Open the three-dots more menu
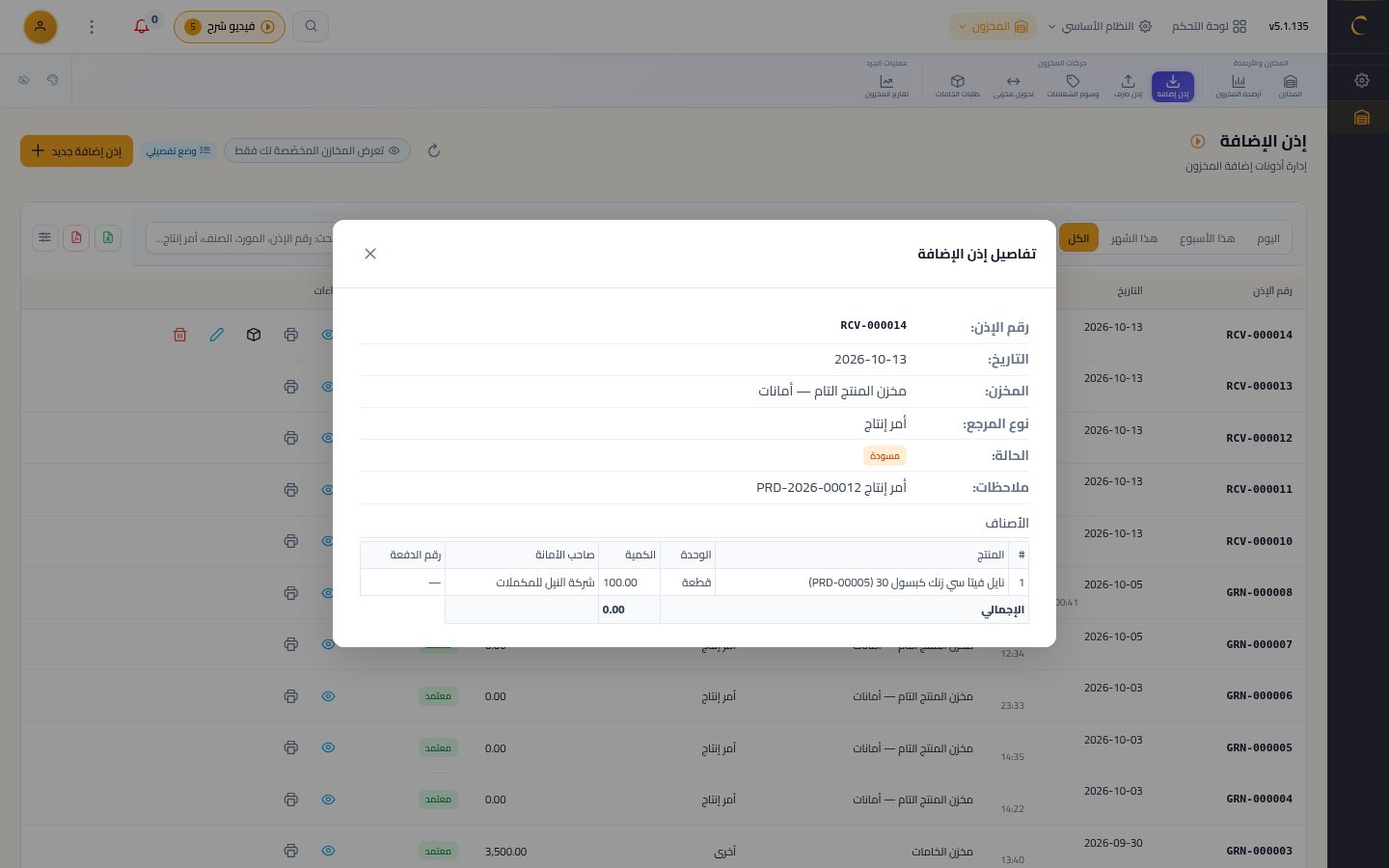 [92, 27]
